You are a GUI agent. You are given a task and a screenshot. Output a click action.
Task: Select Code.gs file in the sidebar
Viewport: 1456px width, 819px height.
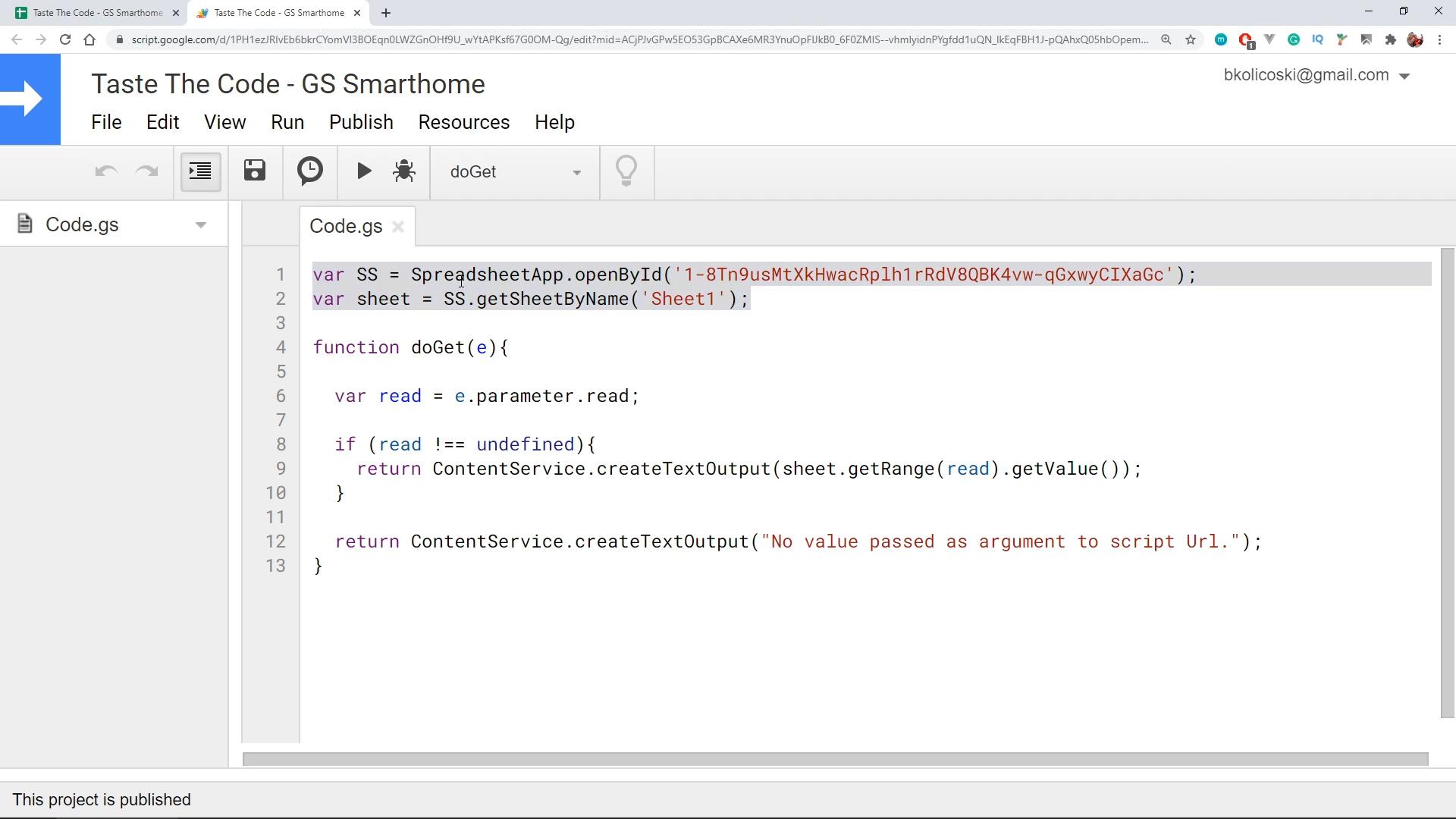(x=82, y=224)
